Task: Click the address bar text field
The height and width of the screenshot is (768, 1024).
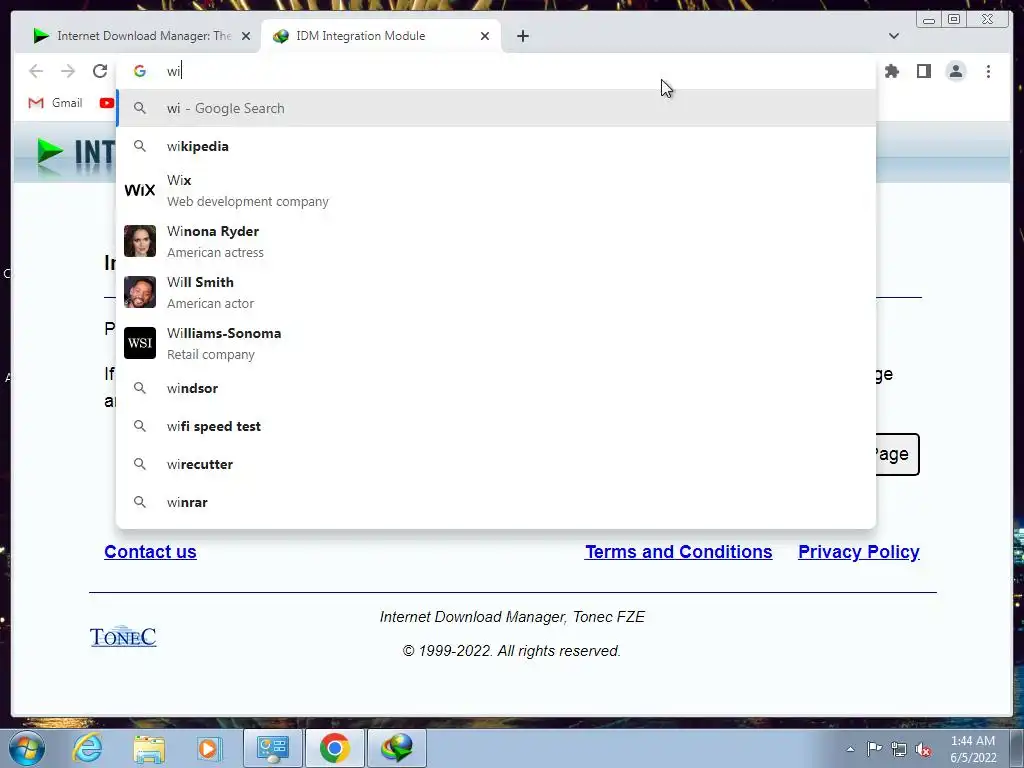Action: tap(496, 71)
